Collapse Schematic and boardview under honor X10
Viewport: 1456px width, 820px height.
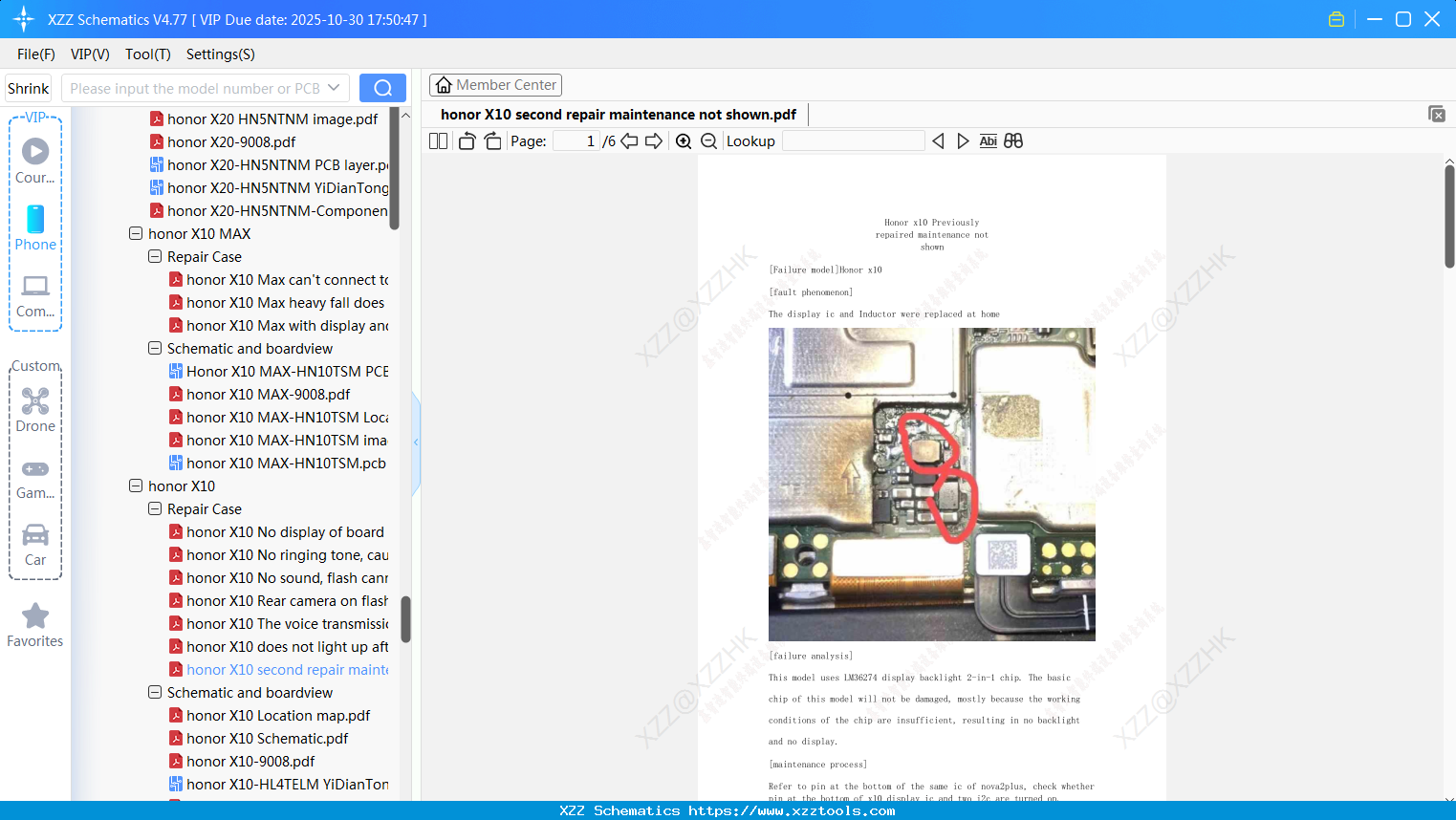[155, 692]
